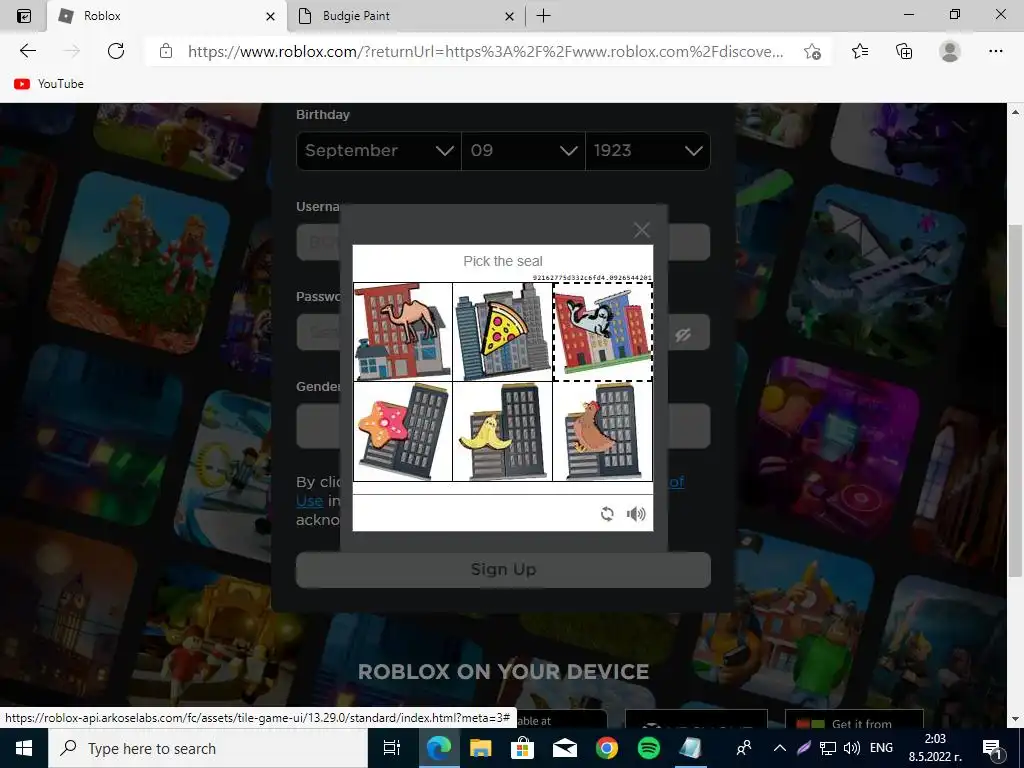Viewport: 1024px width, 768px height.
Task: Open the YouTube bookmark
Action: (49, 84)
